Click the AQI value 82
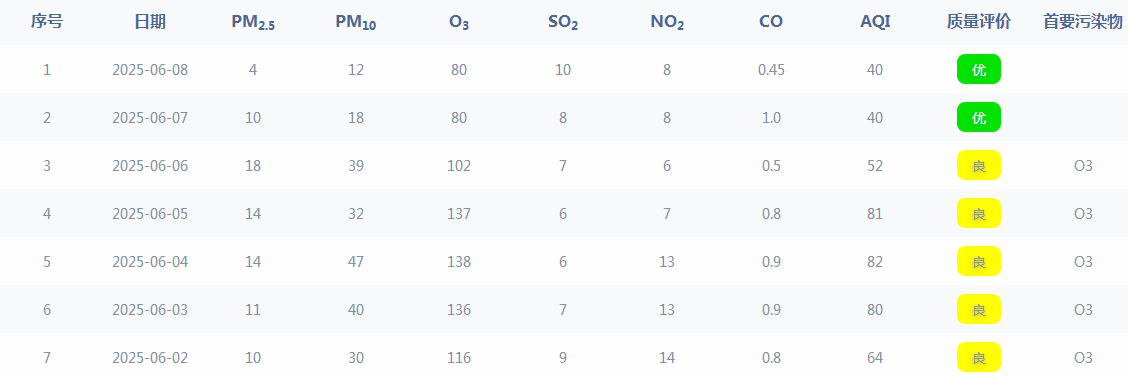 coord(875,262)
